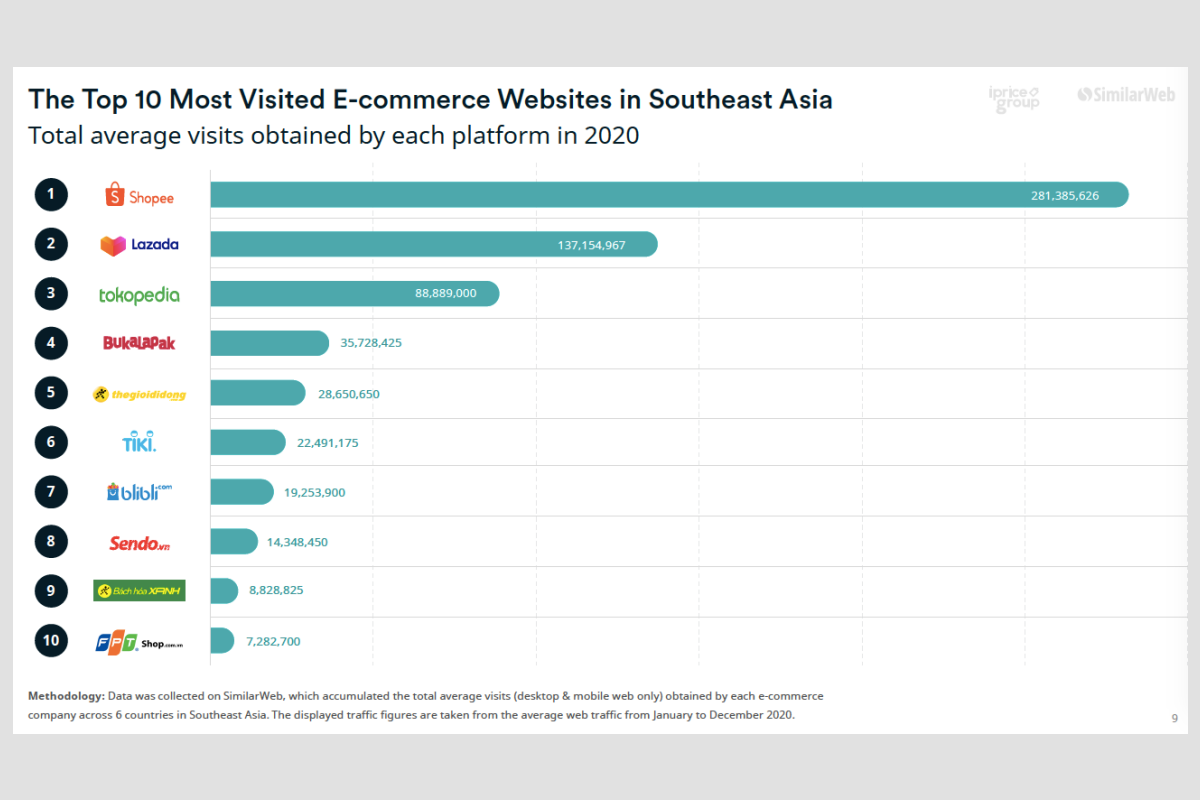Select the rank 10 number badge

[x=51, y=640]
